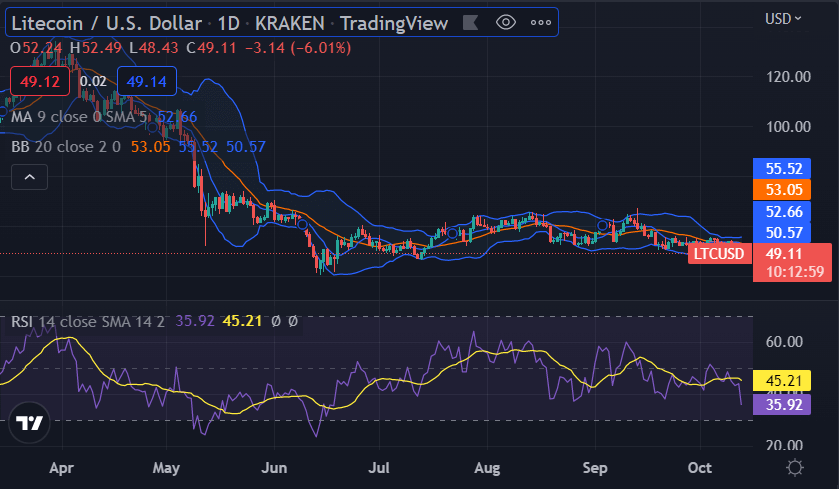Click the 60.00 RSI axis label
The image size is (839, 489).
tap(784, 342)
